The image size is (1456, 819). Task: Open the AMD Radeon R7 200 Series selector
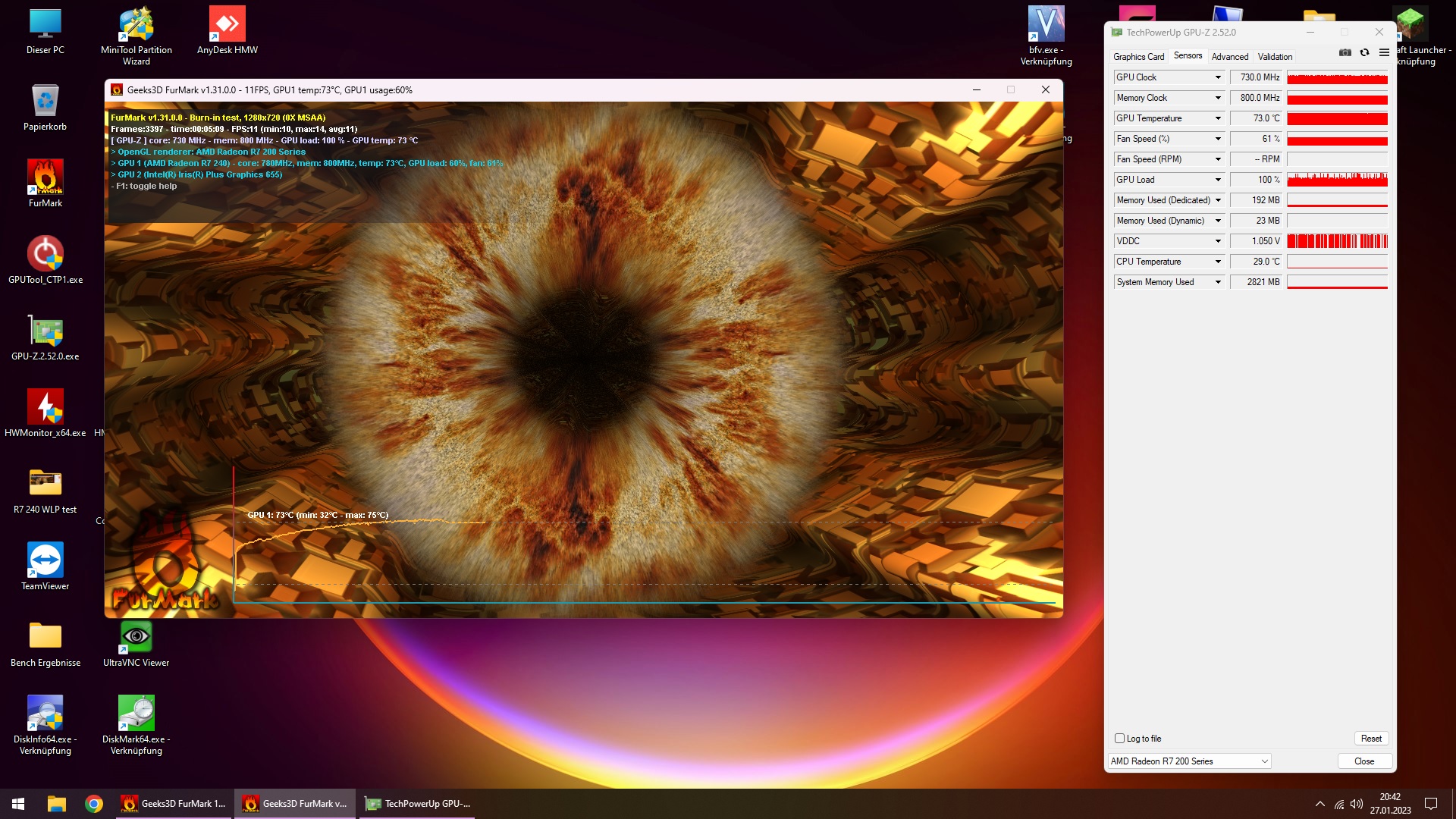tap(1189, 761)
